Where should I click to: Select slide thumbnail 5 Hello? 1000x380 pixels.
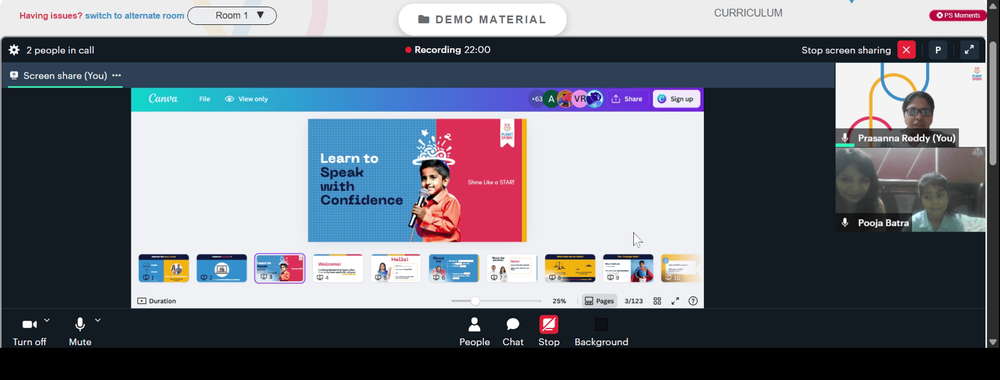click(x=395, y=268)
